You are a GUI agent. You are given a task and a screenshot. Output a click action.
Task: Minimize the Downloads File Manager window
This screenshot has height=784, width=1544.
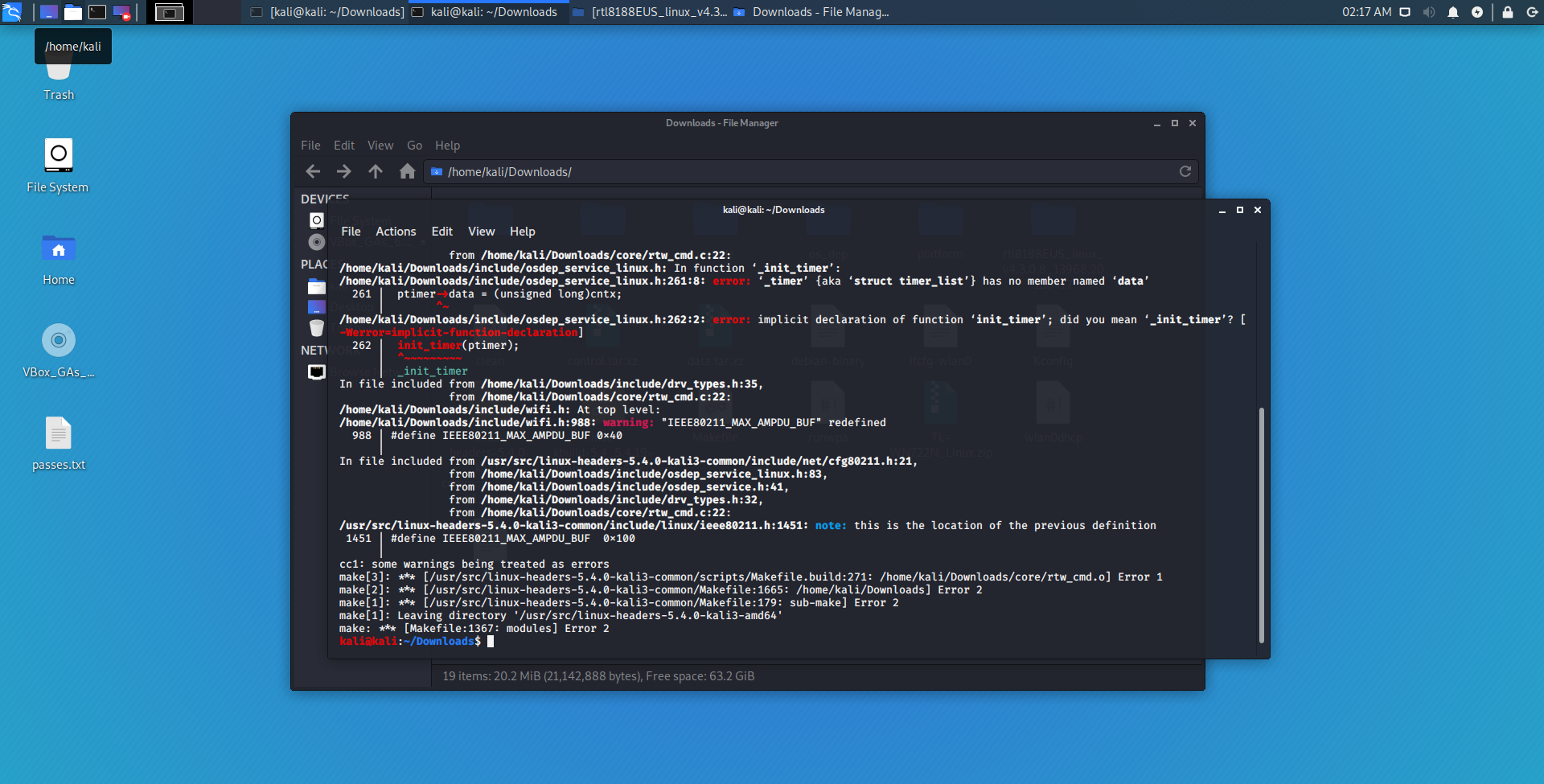coord(1157,123)
